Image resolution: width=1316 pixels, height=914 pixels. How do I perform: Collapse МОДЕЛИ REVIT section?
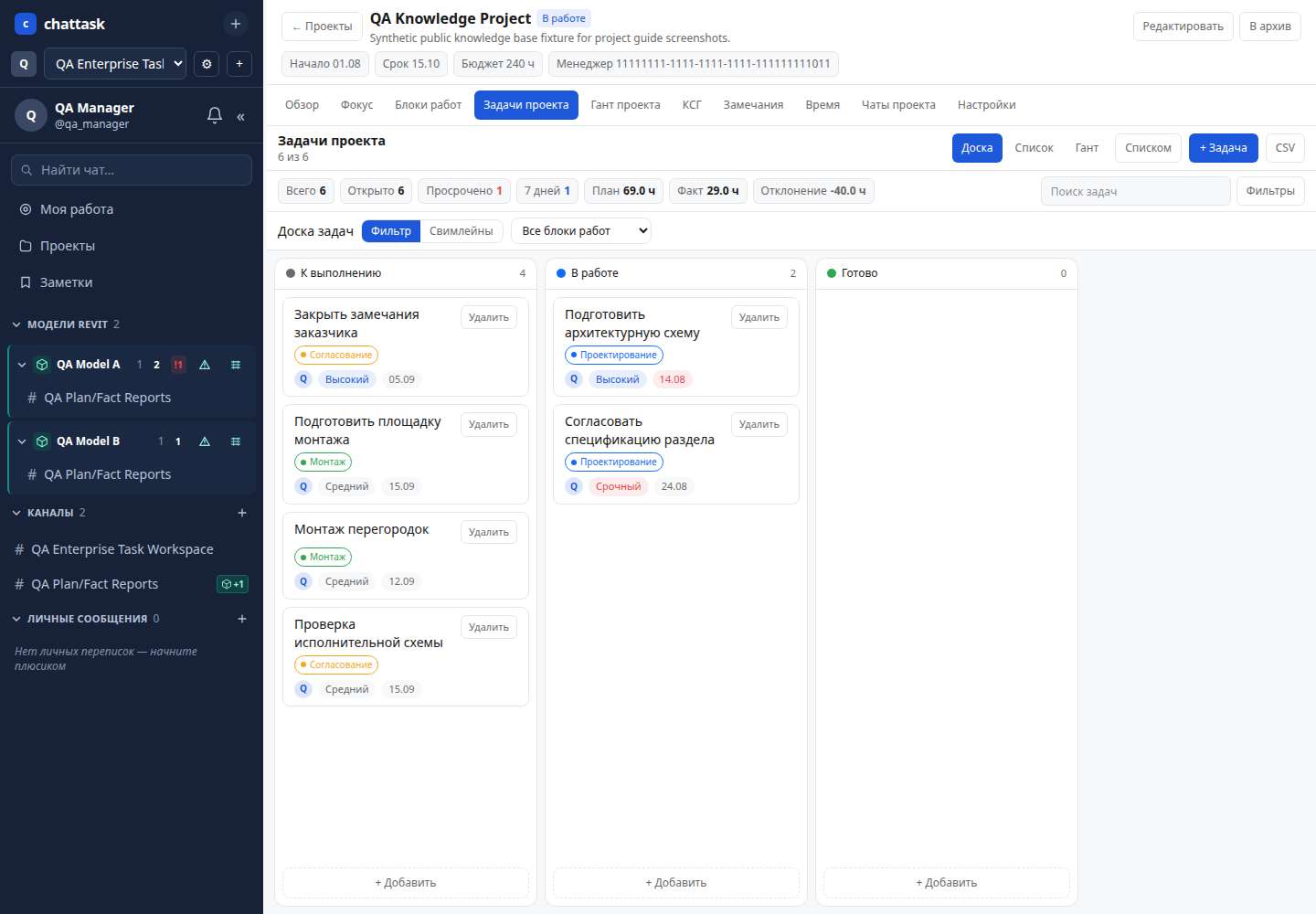[x=16, y=324]
